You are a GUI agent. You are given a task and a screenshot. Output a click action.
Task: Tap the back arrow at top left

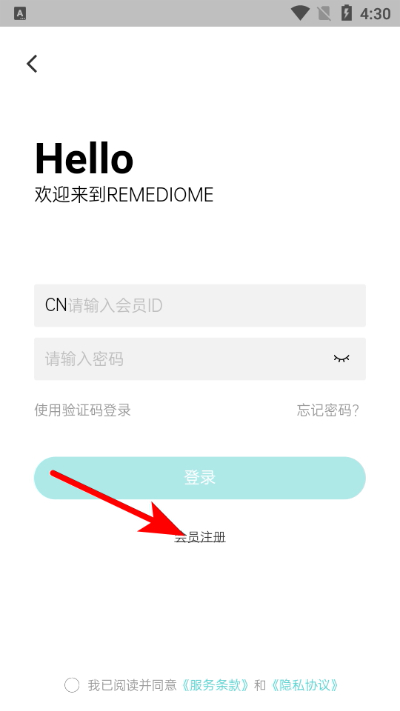tap(32, 63)
